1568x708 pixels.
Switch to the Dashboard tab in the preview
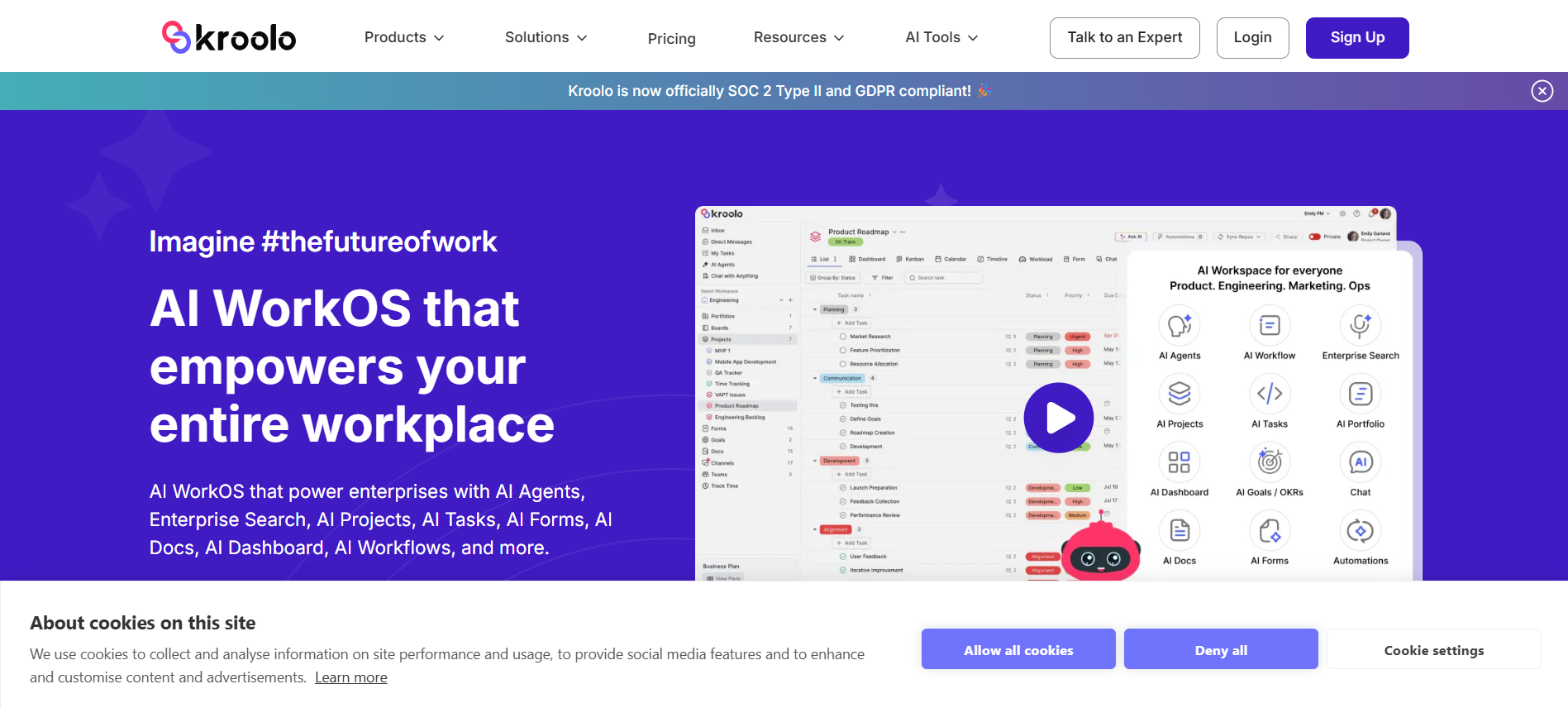click(867, 259)
